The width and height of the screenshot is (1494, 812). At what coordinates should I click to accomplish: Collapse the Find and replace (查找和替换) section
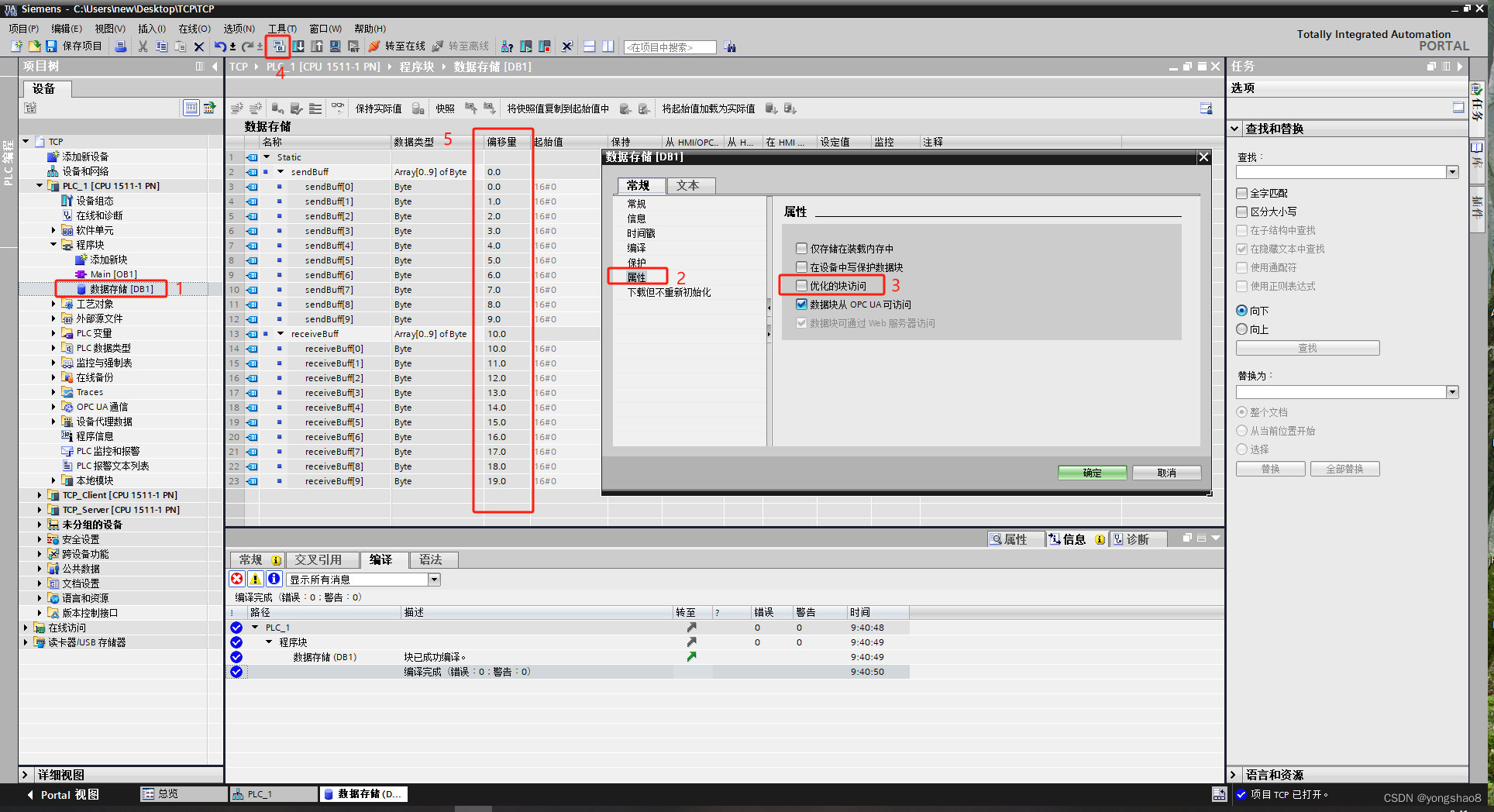(x=1235, y=129)
